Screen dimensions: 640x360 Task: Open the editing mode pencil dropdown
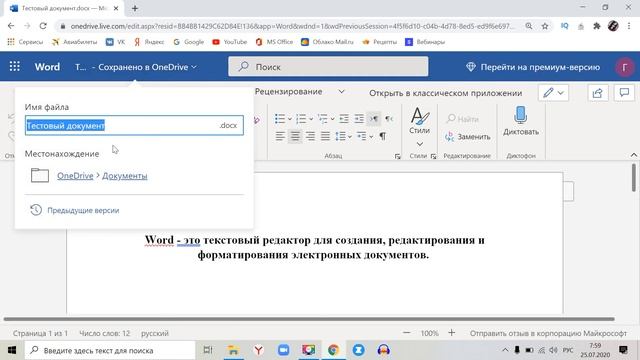(x=553, y=93)
